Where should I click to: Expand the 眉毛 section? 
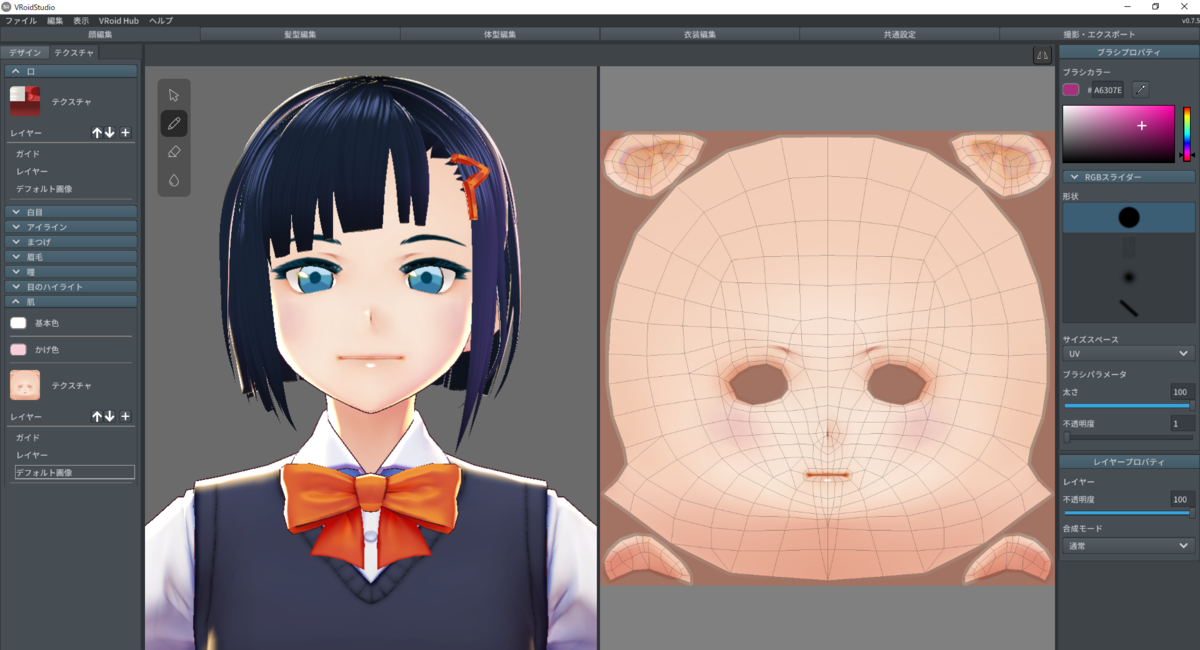tap(71, 257)
